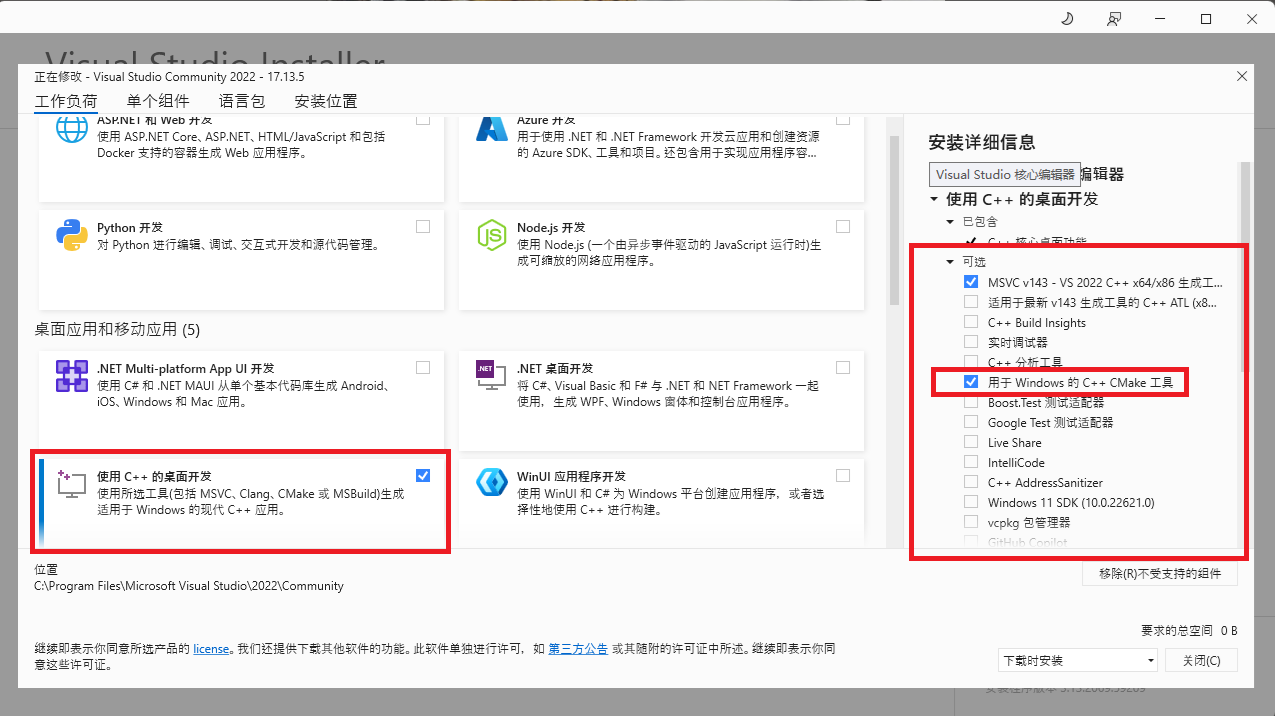Viewport: 1275px width, 716px height.
Task: Click the Python 开发 workload icon
Action: pyautogui.click(x=72, y=237)
